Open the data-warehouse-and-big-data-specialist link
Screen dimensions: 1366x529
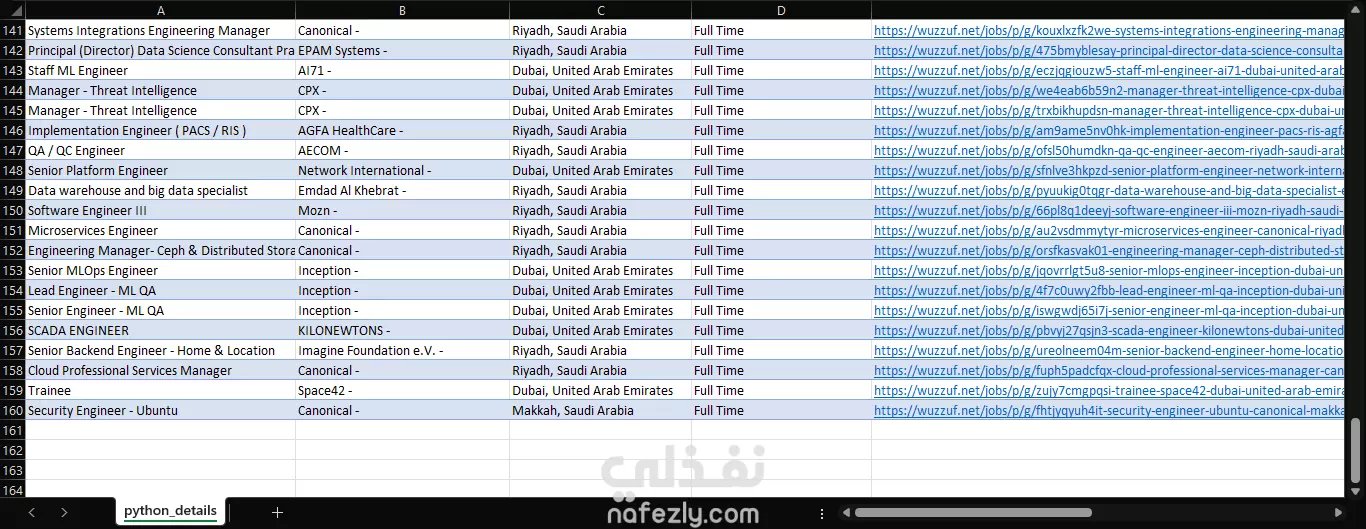click(x=1109, y=190)
